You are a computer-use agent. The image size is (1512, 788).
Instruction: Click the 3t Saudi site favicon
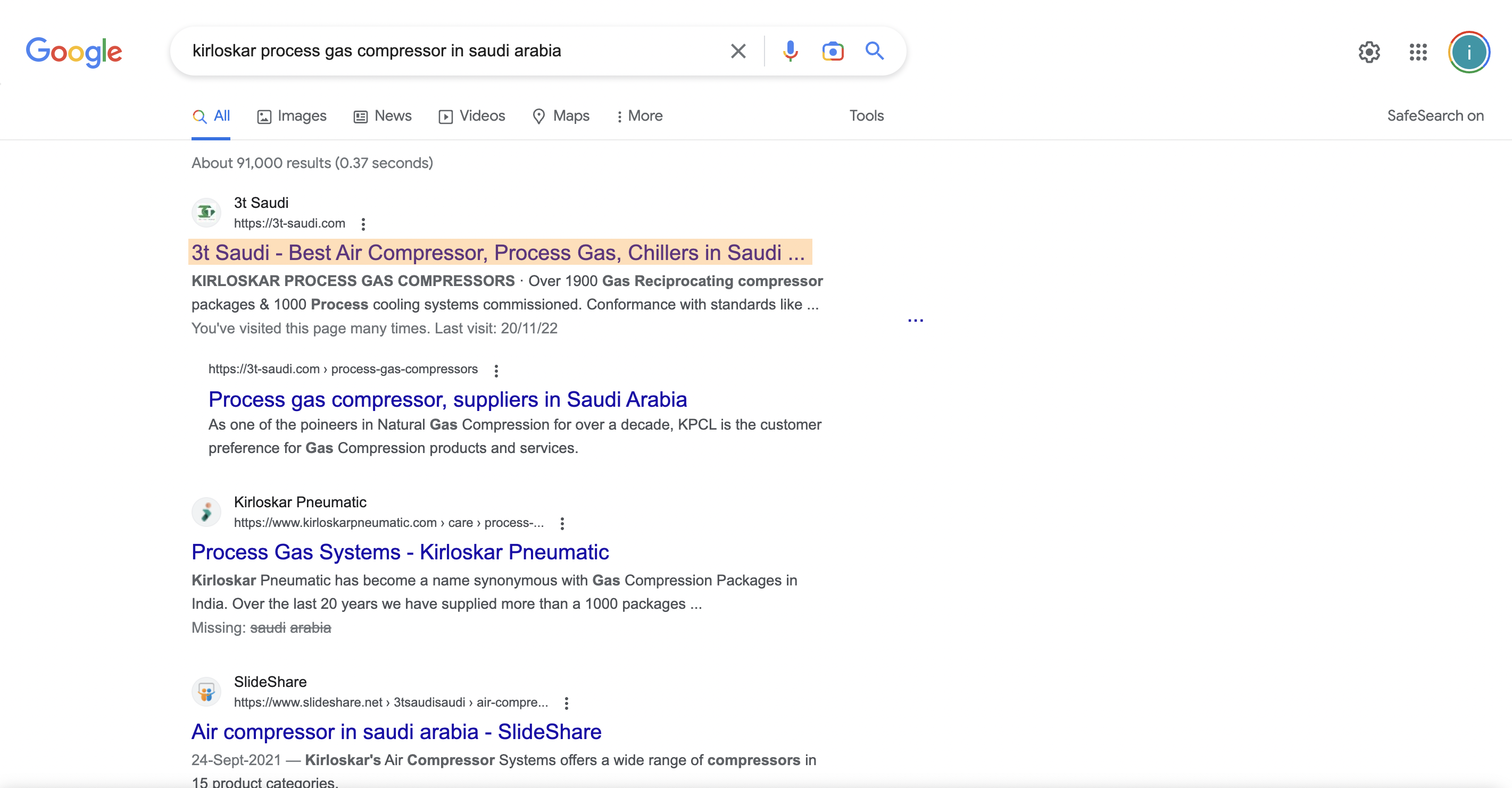(206, 212)
